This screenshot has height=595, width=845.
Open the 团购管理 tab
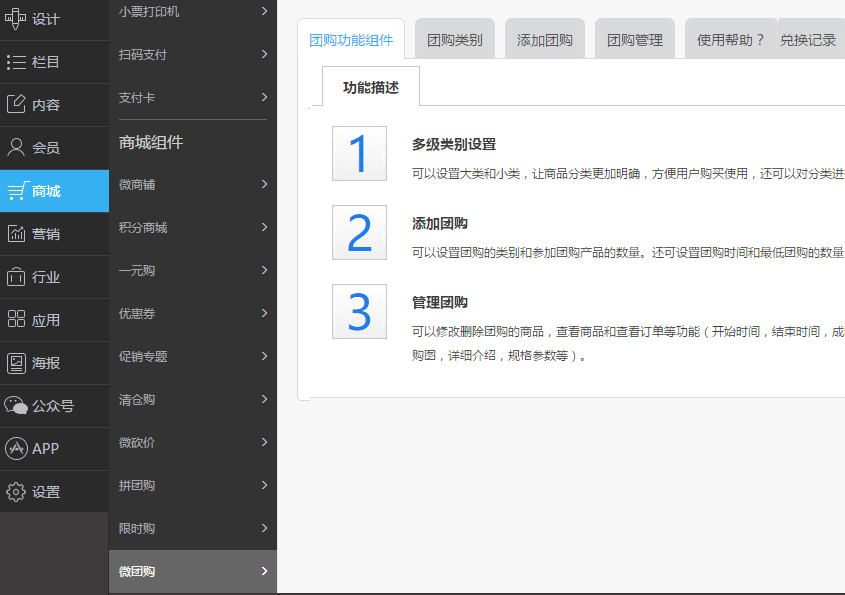pyautogui.click(x=634, y=40)
